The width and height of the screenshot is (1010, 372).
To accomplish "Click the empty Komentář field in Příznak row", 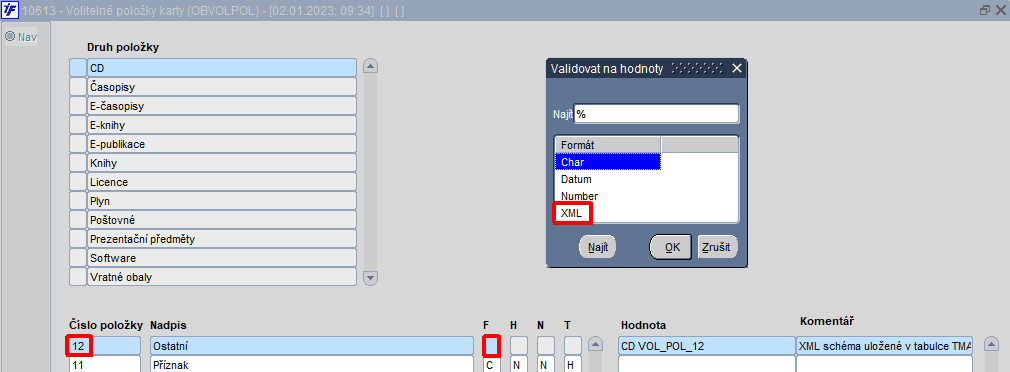I will point(884,365).
